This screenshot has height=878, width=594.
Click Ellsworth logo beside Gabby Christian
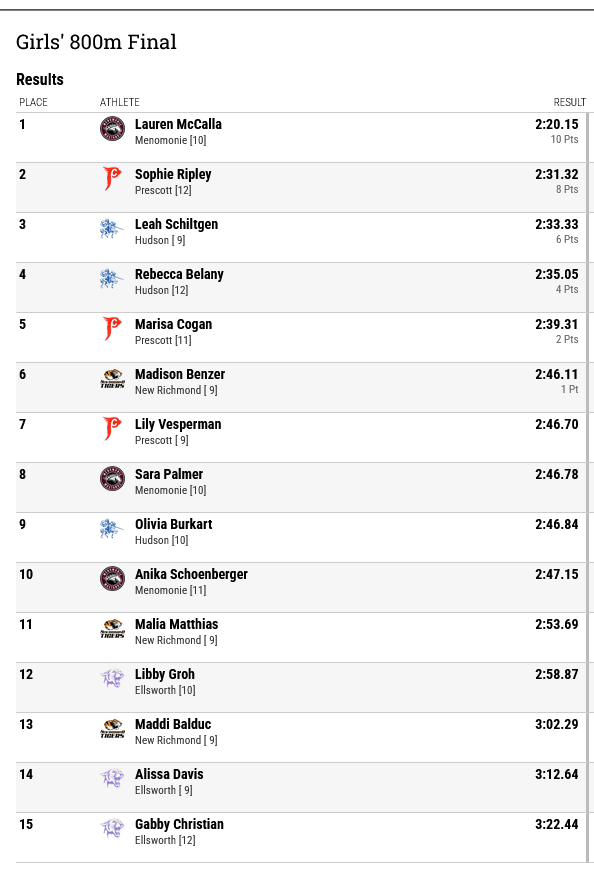[x=112, y=829]
